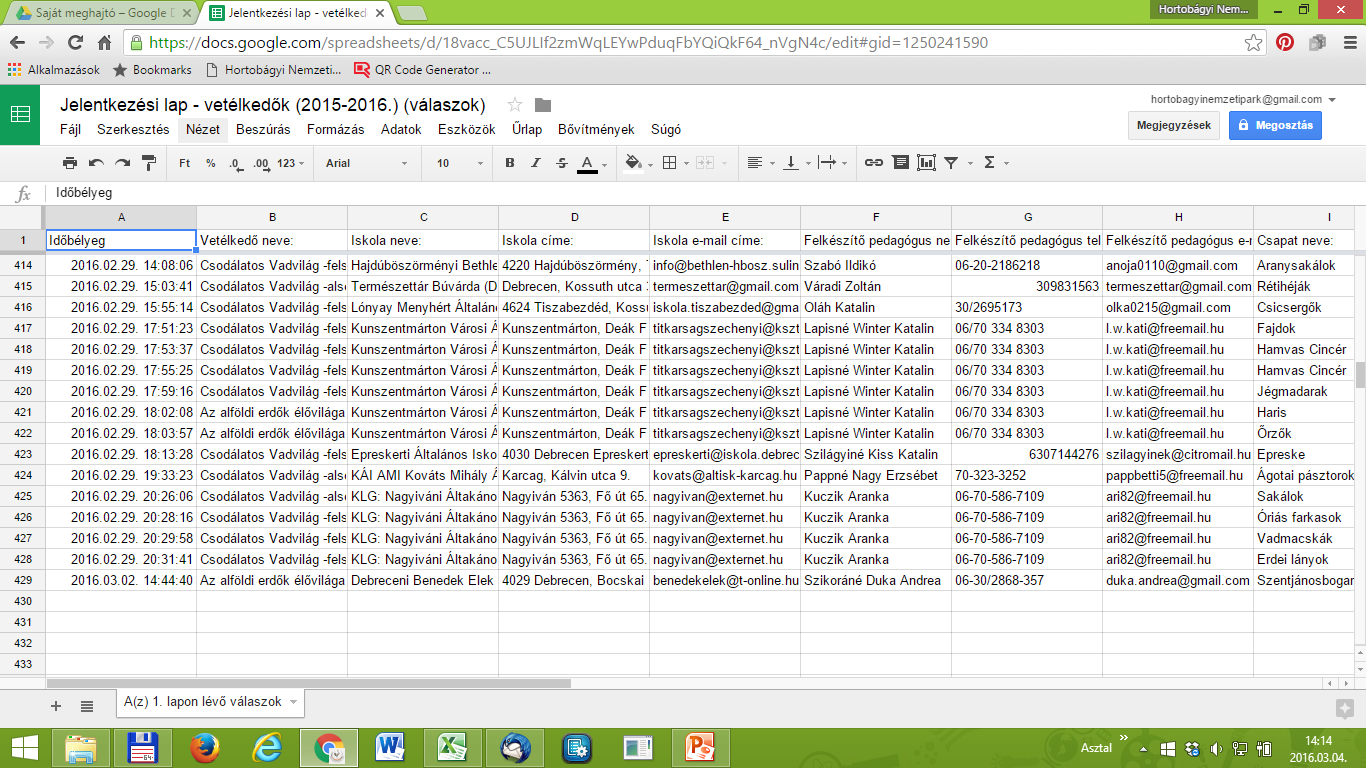Format cells as percent
This screenshot has width=1366, height=768.
(210, 163)
